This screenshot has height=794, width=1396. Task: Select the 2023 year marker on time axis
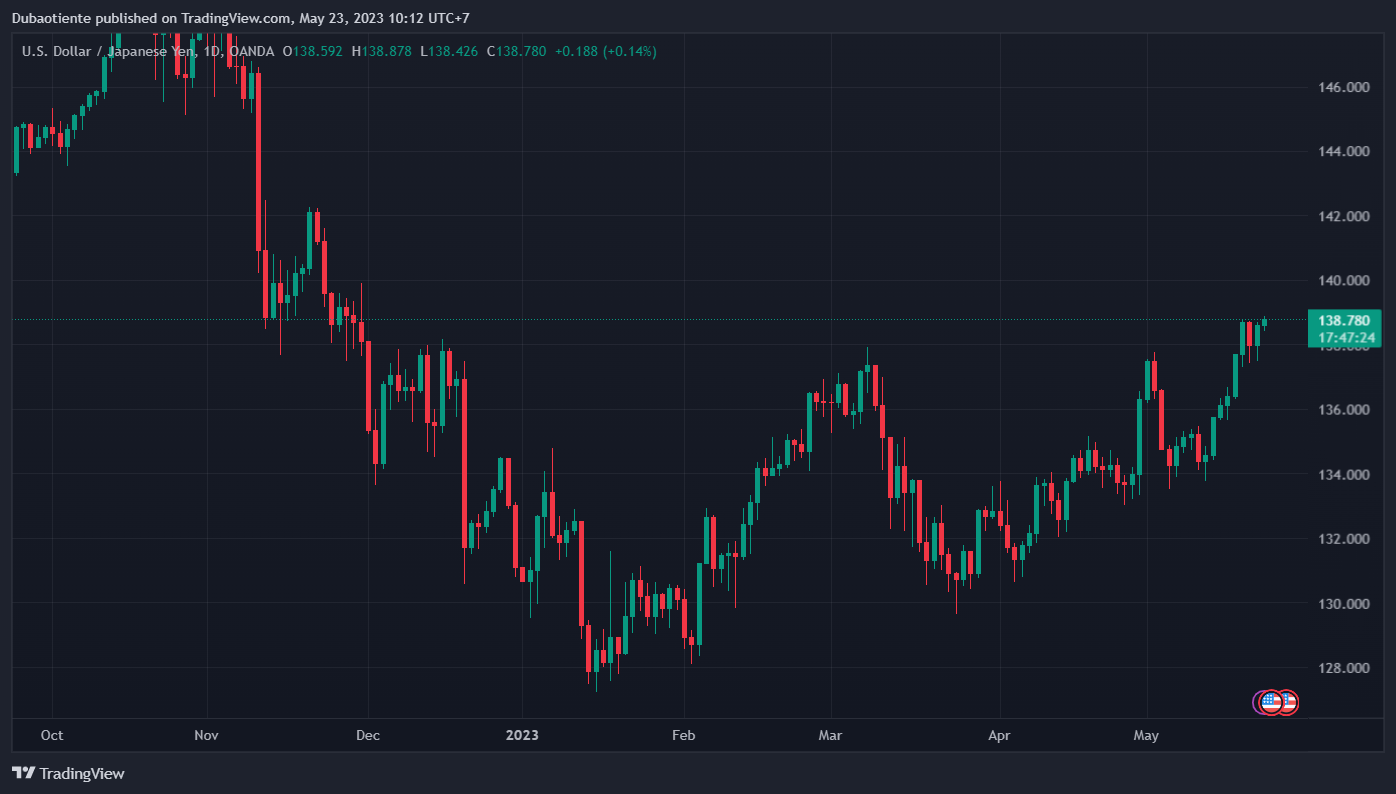click(x=522, y=736)
